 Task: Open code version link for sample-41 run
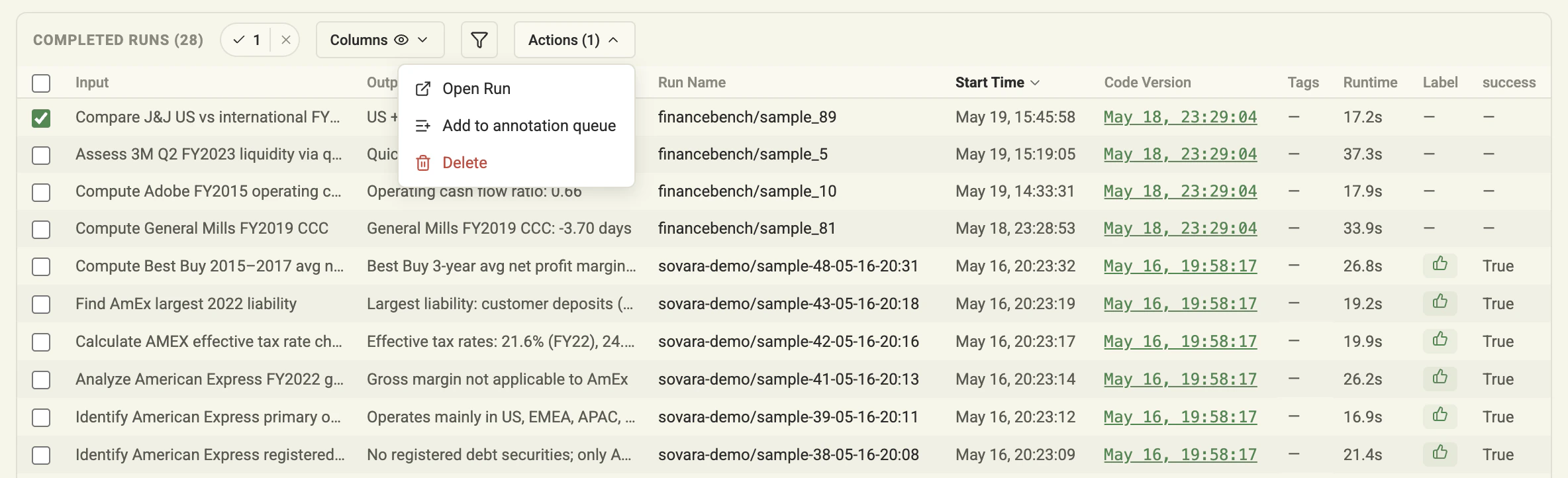tap(1180, 379)
